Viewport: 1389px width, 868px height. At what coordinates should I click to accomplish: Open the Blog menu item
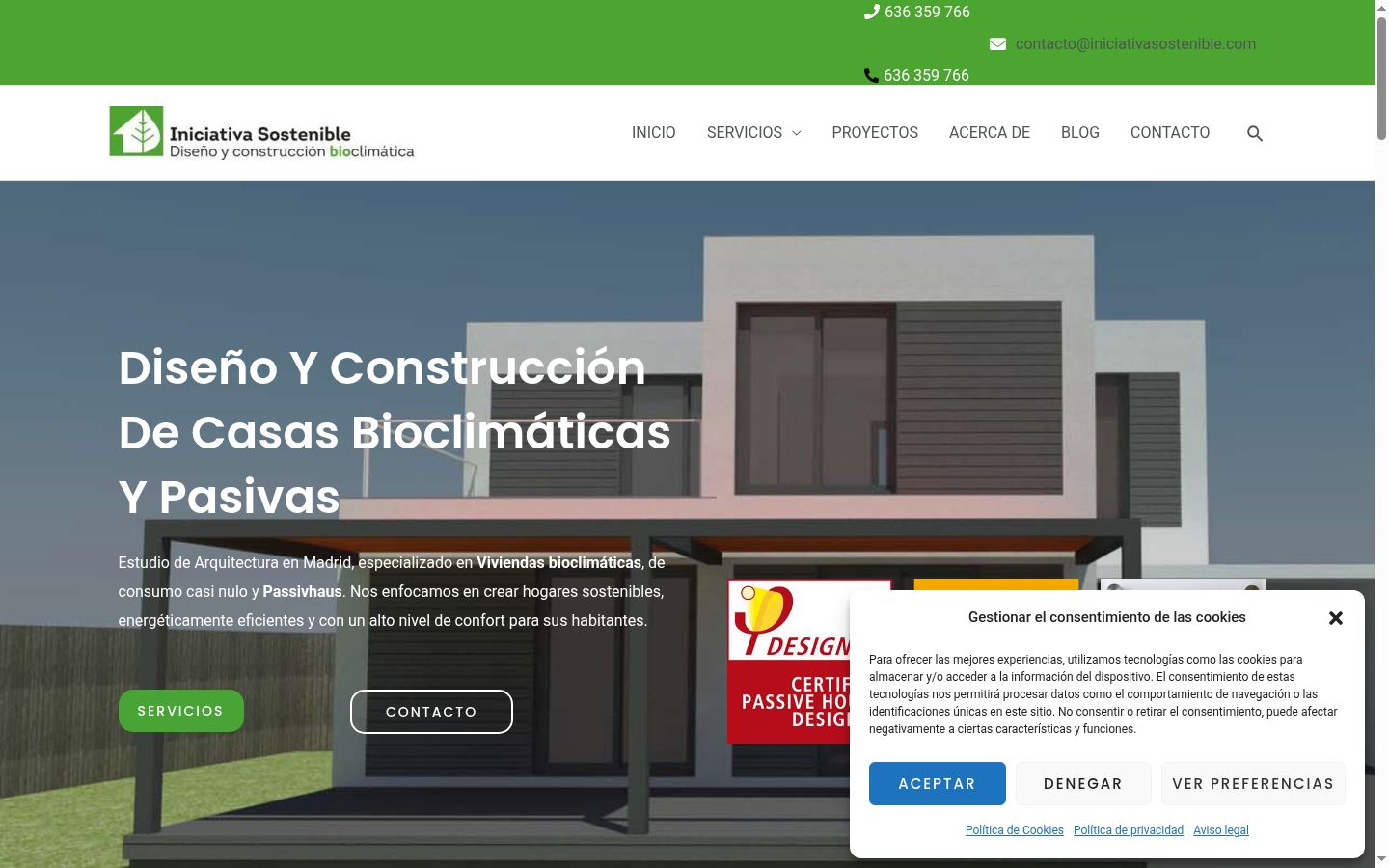click(x=1080, y=133)
